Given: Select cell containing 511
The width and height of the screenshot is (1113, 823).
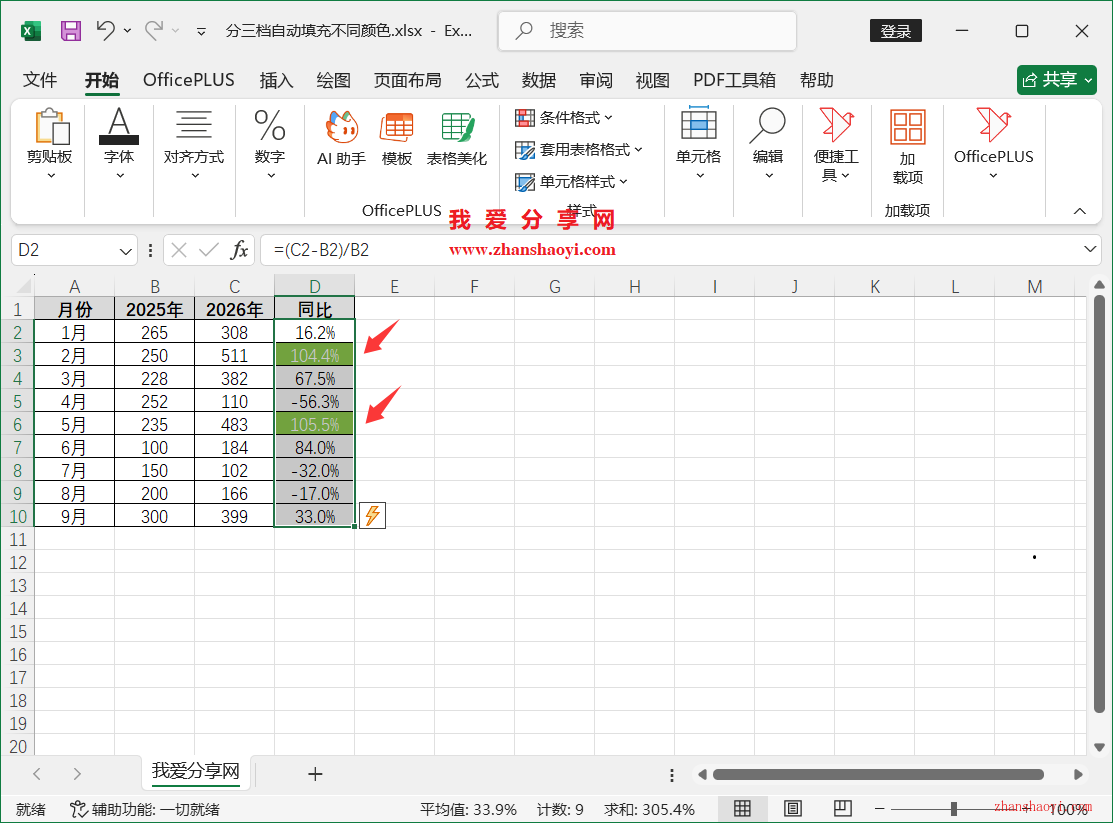Looking at the screenshot, I should click(x=234, y=356).
